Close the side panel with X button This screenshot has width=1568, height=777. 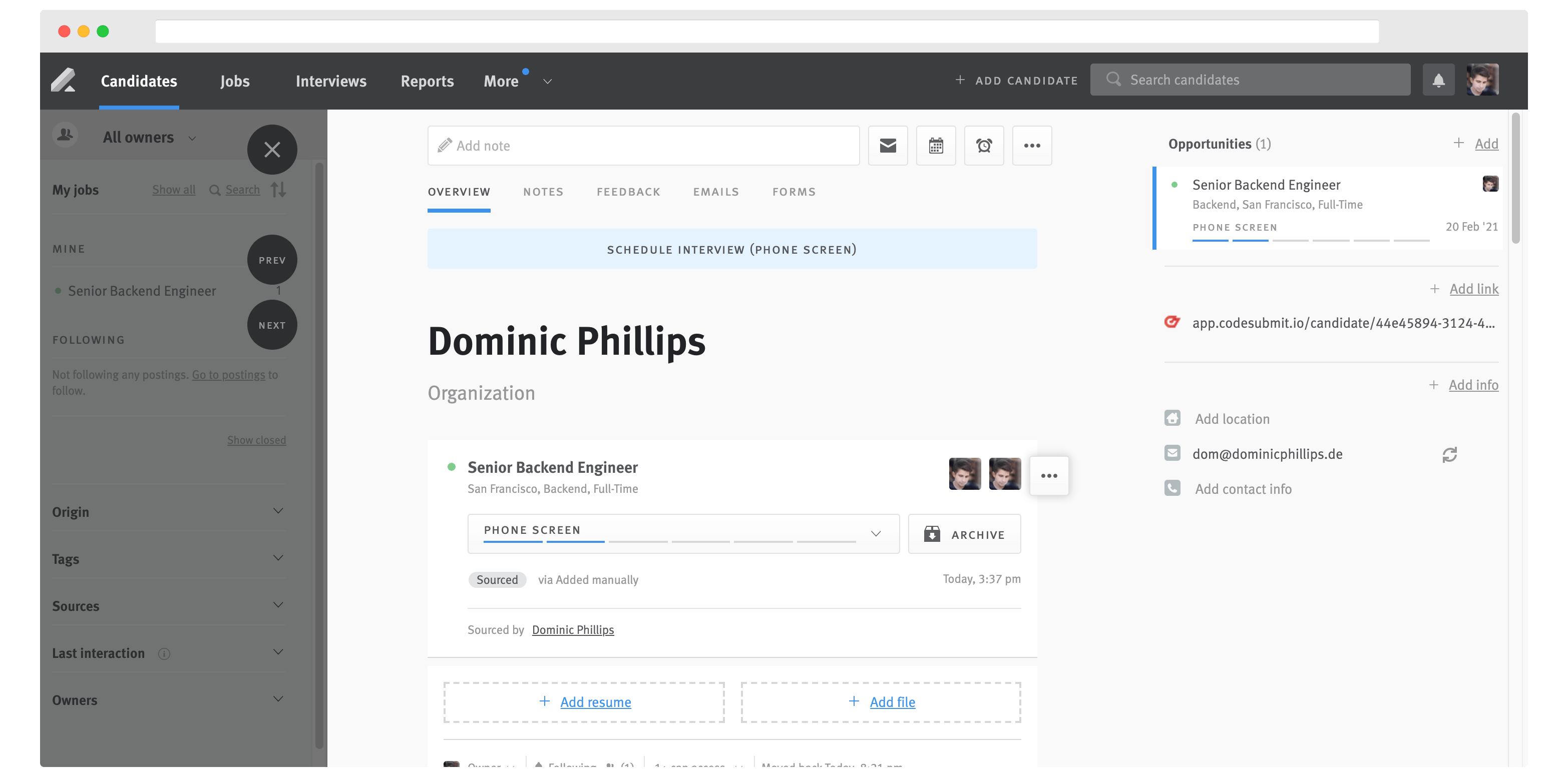point(272,150)
